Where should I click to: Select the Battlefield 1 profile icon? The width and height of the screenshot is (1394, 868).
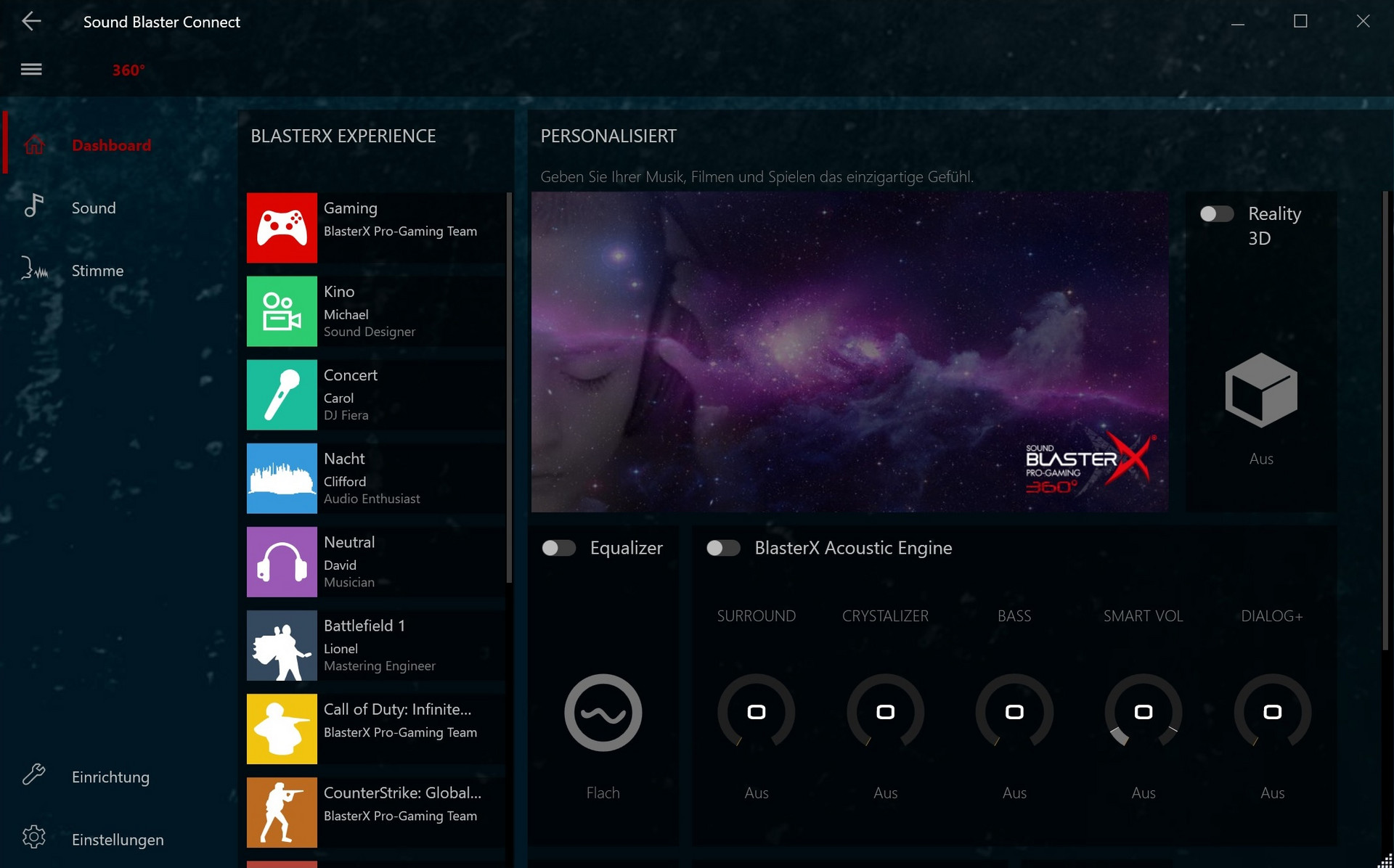(282, 645)
